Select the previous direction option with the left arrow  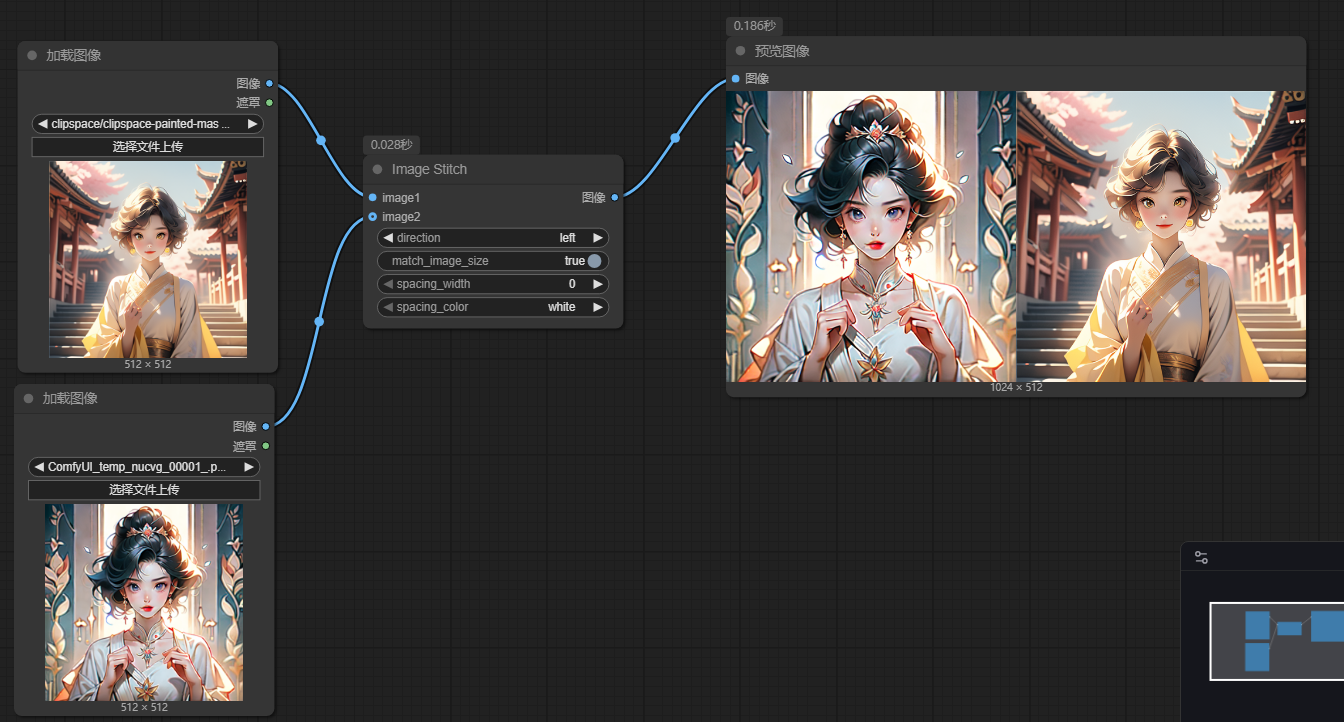[388, 238]
